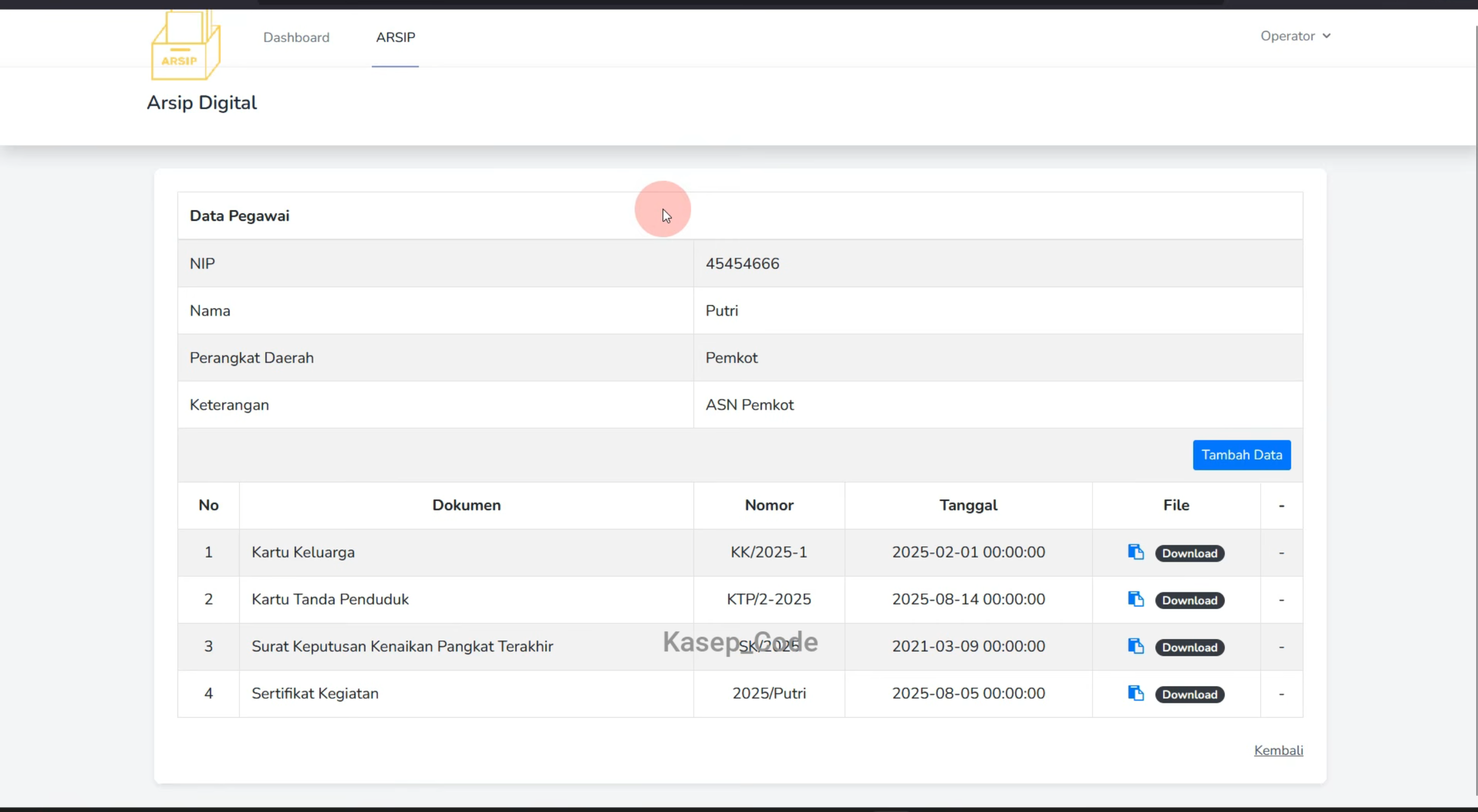Image resolution: width=1478 pixels, height=812 pixels.
Task: Click nomor KK/2025-1 cell
Action: tap(769, 552)
